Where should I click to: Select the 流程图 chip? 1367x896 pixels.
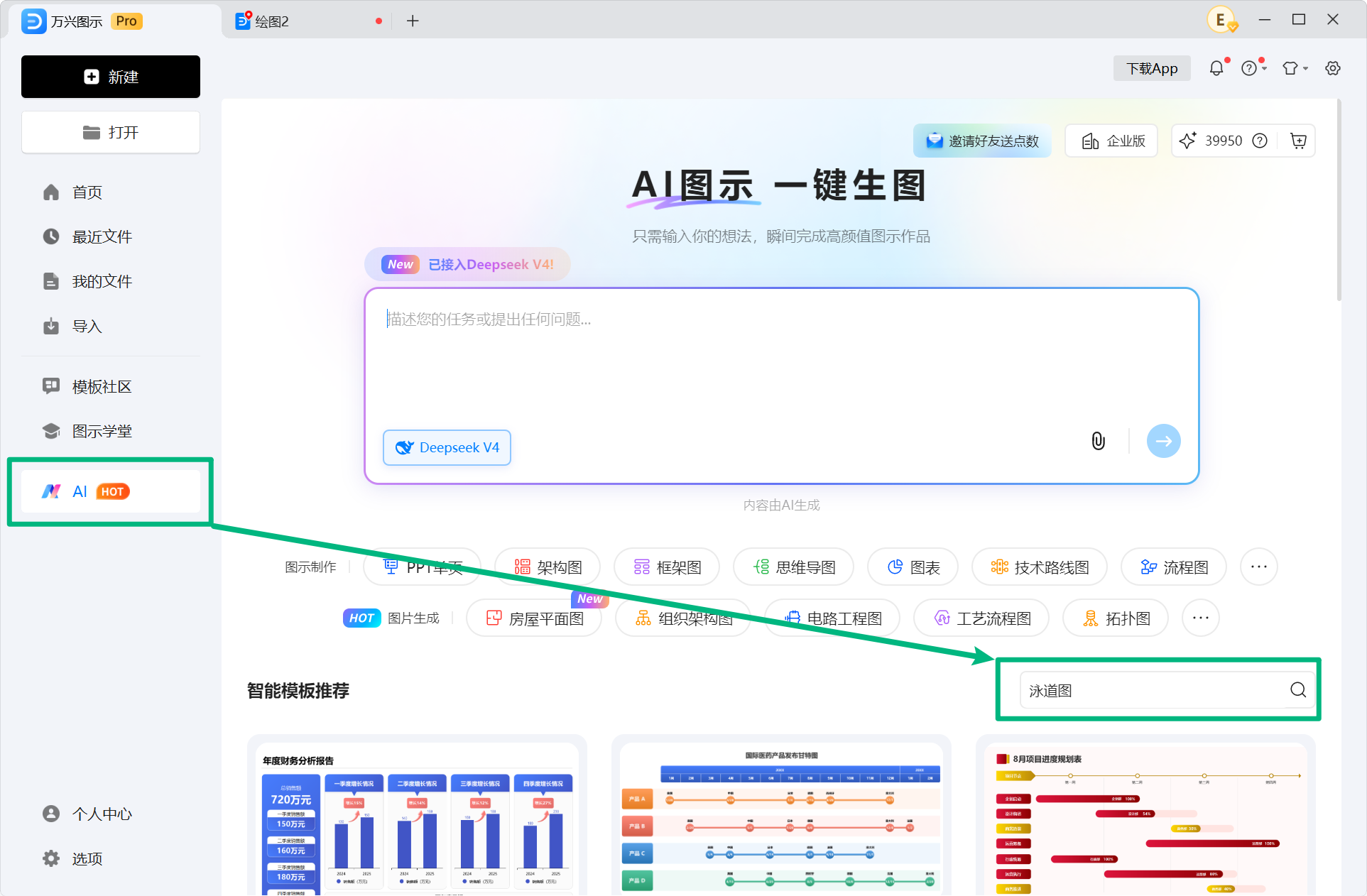pyautogui.click(x=1174, y=567)
